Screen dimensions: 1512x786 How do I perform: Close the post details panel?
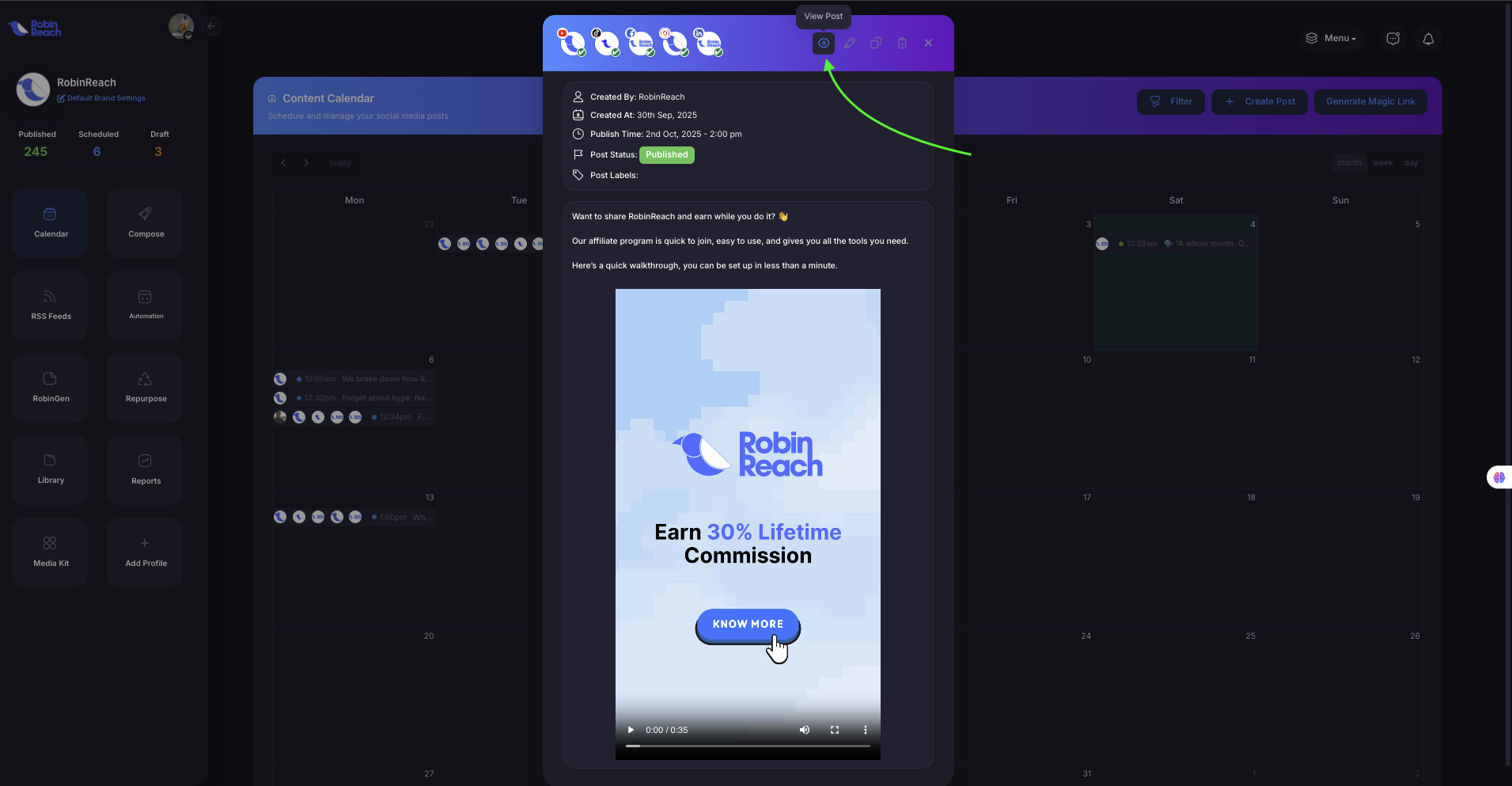point(928,43)
